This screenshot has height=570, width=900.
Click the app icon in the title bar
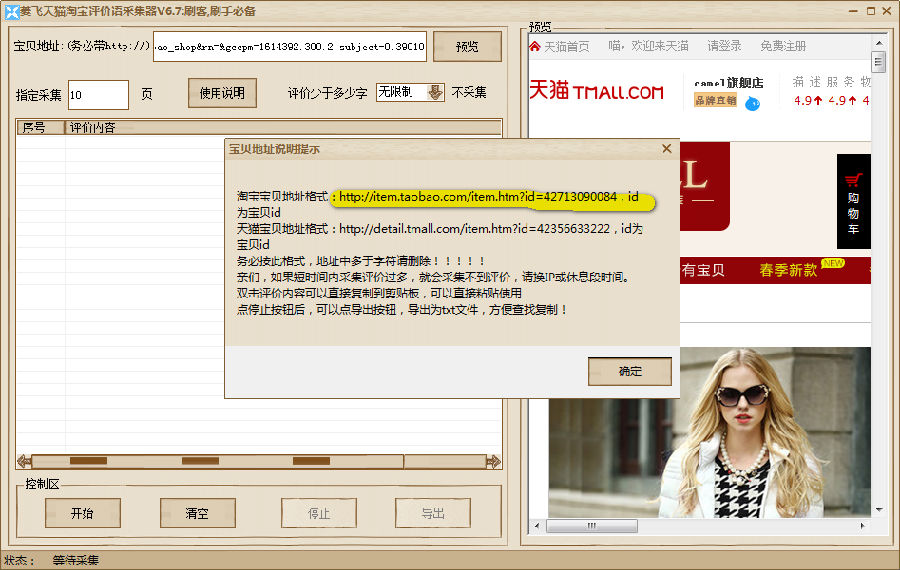[12, 10]
